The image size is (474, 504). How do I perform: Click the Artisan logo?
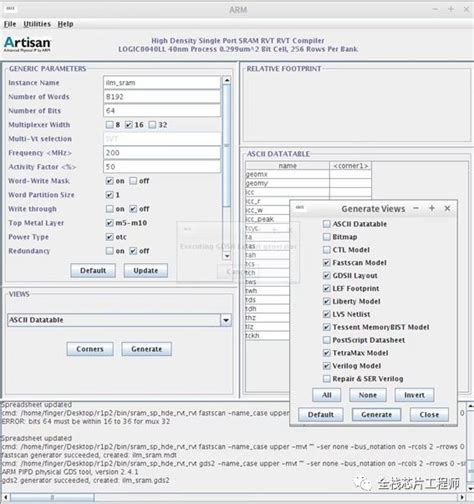point(27,44)
